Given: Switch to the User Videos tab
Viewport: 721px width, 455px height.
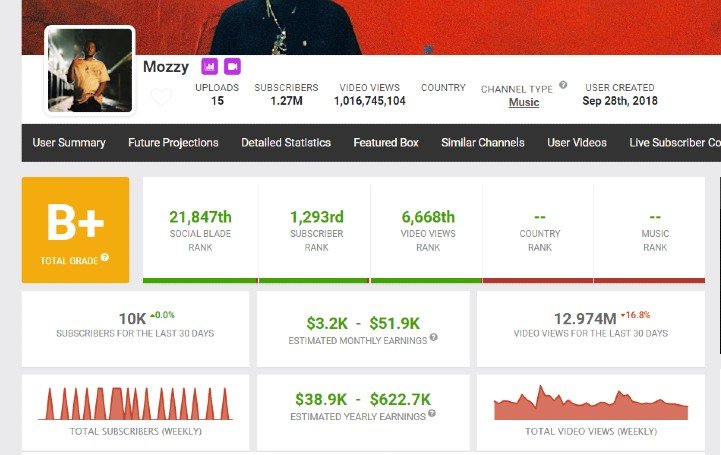Looking at the screenshot, I should tap(577, 142).
